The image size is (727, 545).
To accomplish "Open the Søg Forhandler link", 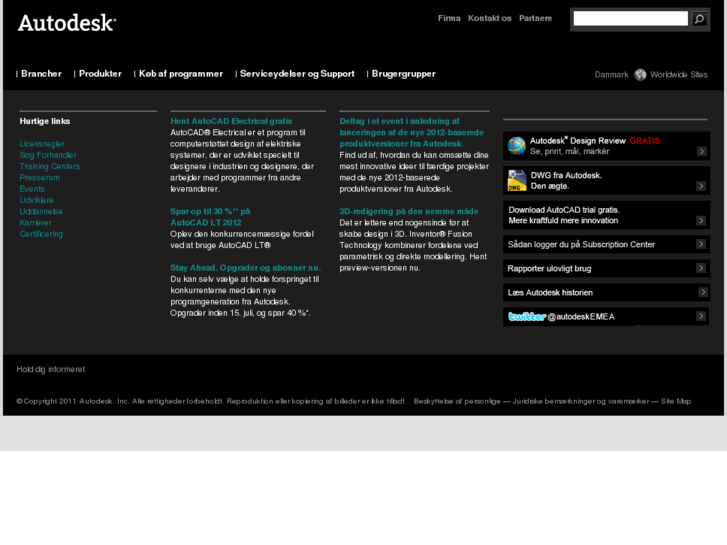I will click(48, 155).
